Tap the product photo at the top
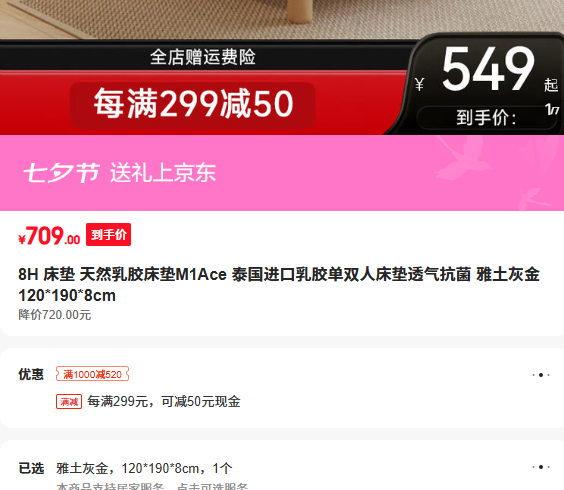Image resolution: width=564 pixels, height=490 pixels. (x=282, y=19)
